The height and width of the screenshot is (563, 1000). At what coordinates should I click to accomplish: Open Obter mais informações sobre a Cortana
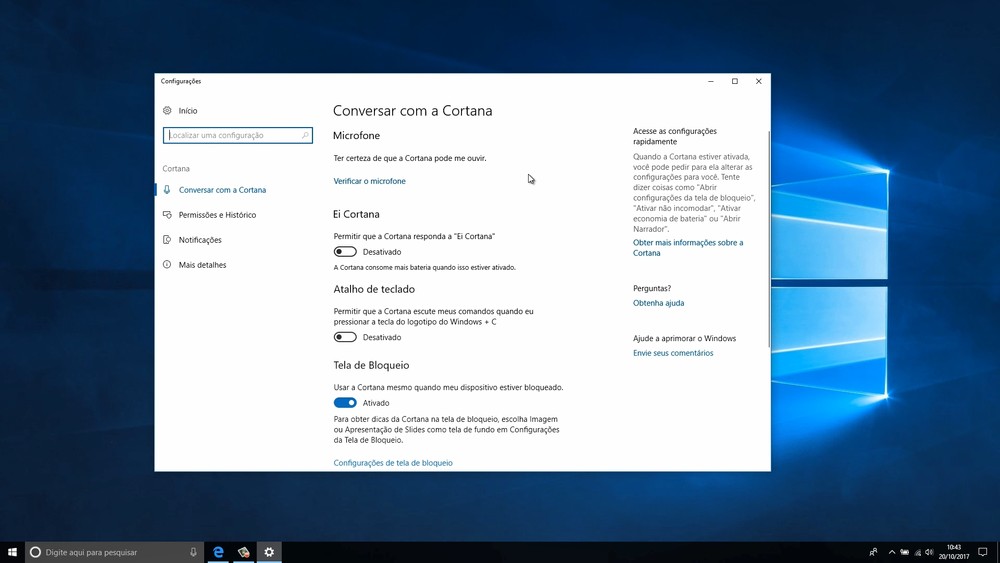[688, 247]
